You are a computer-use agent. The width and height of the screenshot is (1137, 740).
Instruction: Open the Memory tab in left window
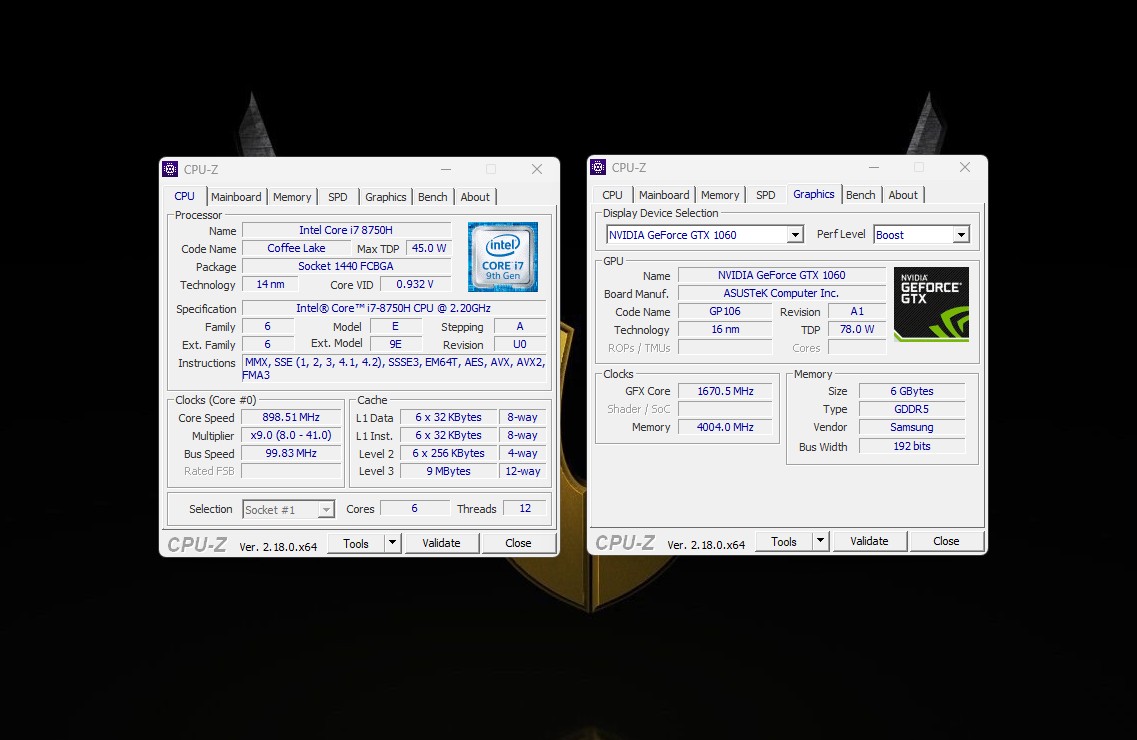292,197
